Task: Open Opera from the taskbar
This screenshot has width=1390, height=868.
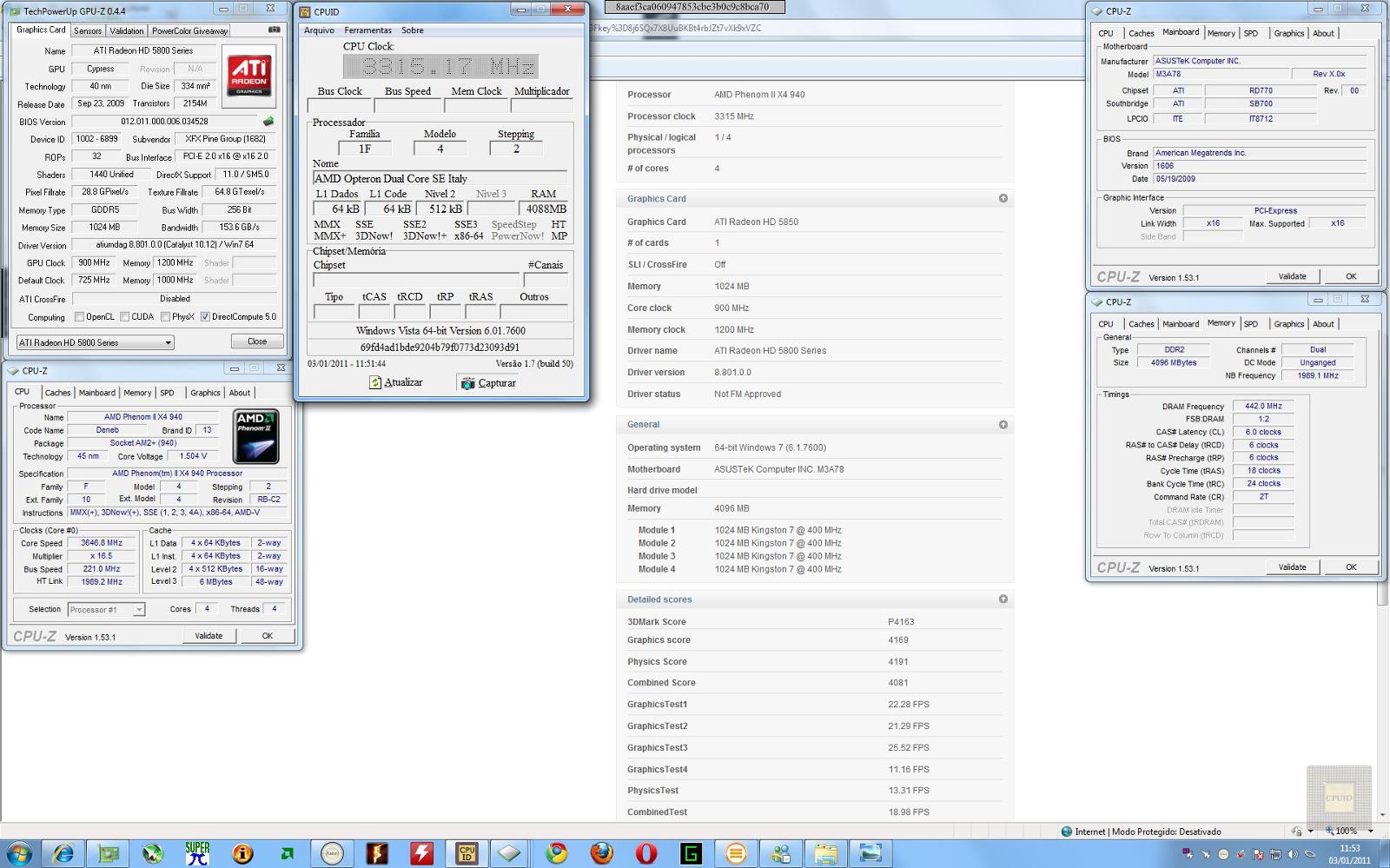Action: 646,853
